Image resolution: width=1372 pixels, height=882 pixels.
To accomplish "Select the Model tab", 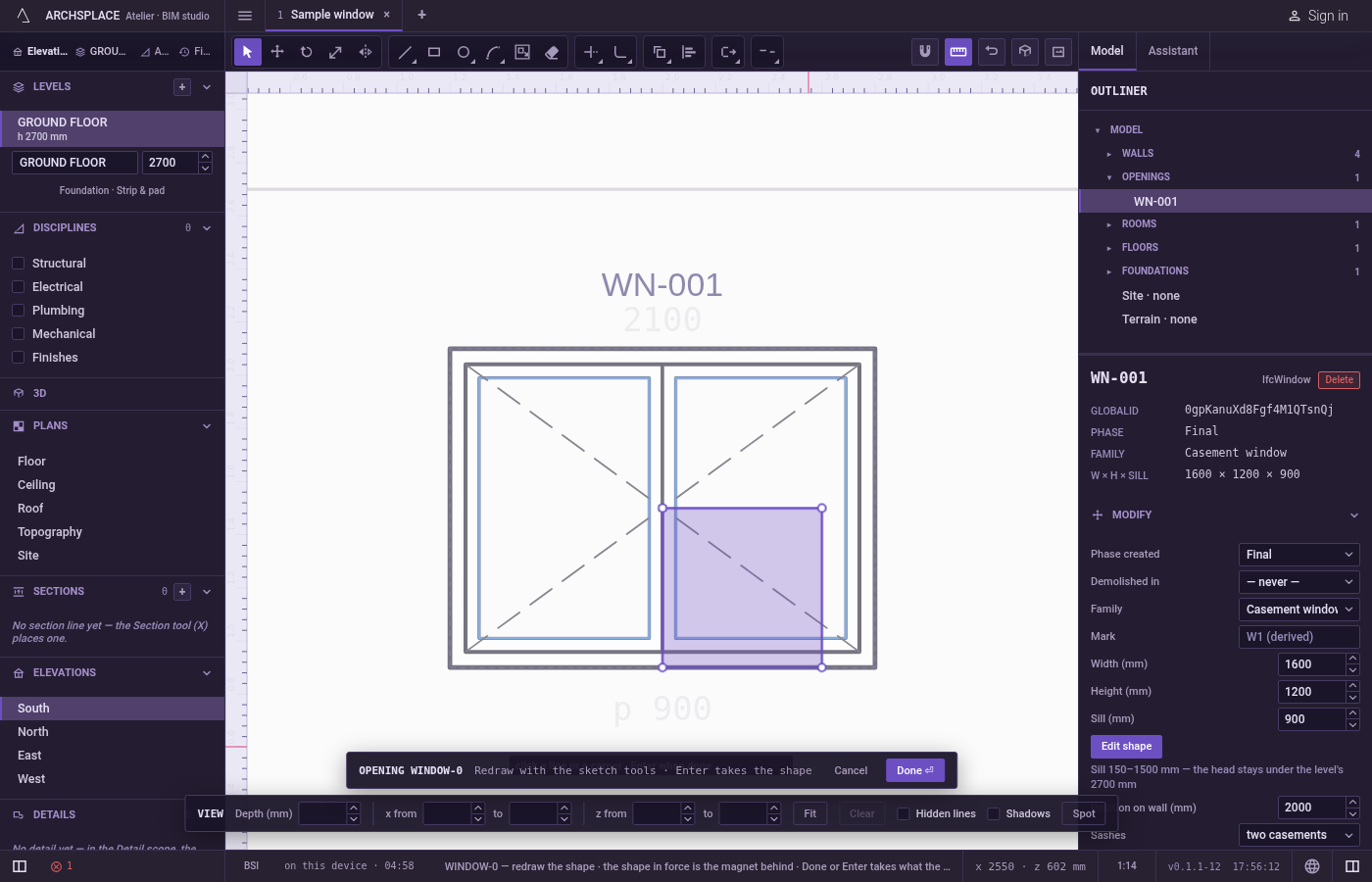I will point(1107,51).
